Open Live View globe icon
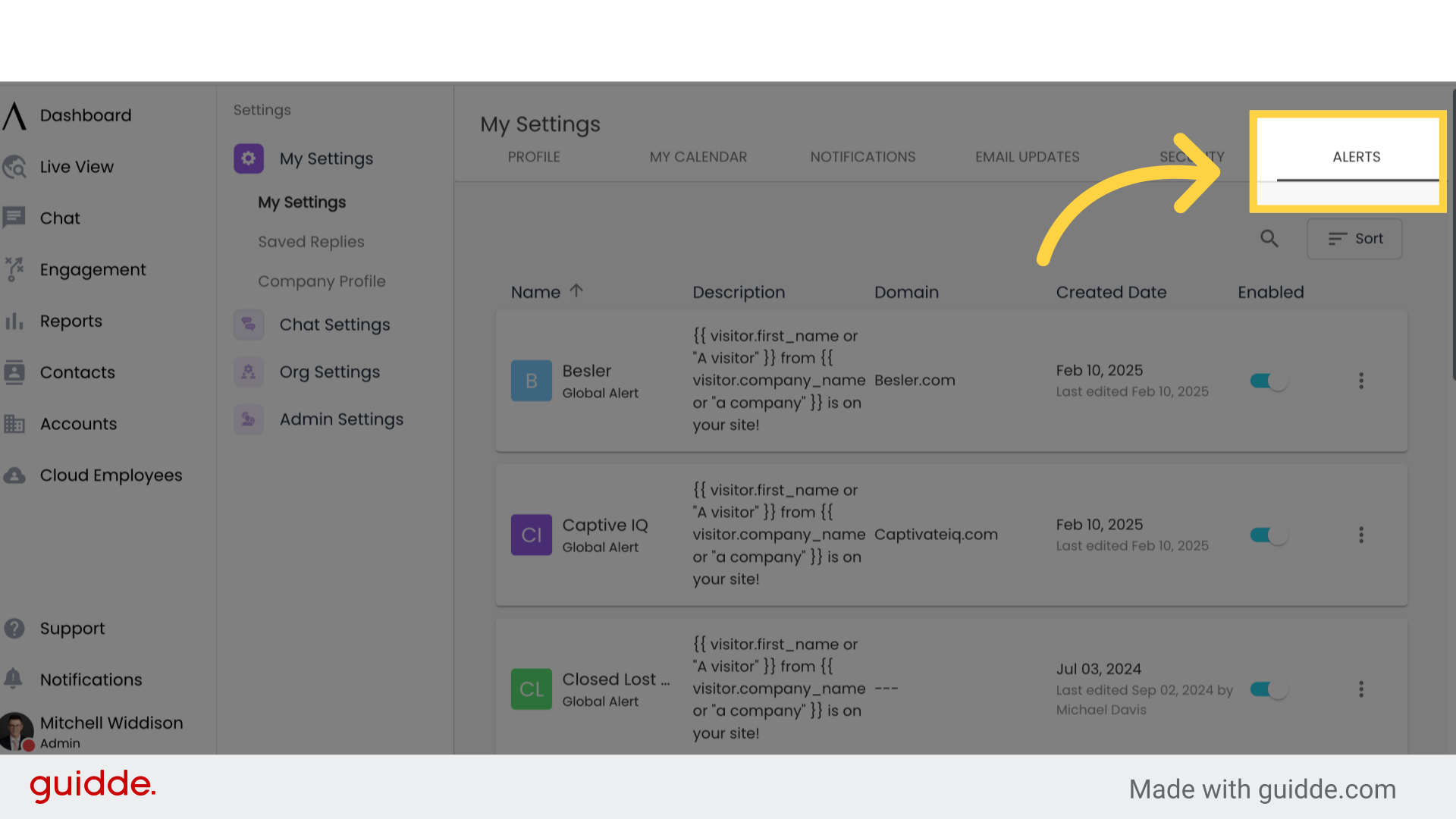 [14, 167]
